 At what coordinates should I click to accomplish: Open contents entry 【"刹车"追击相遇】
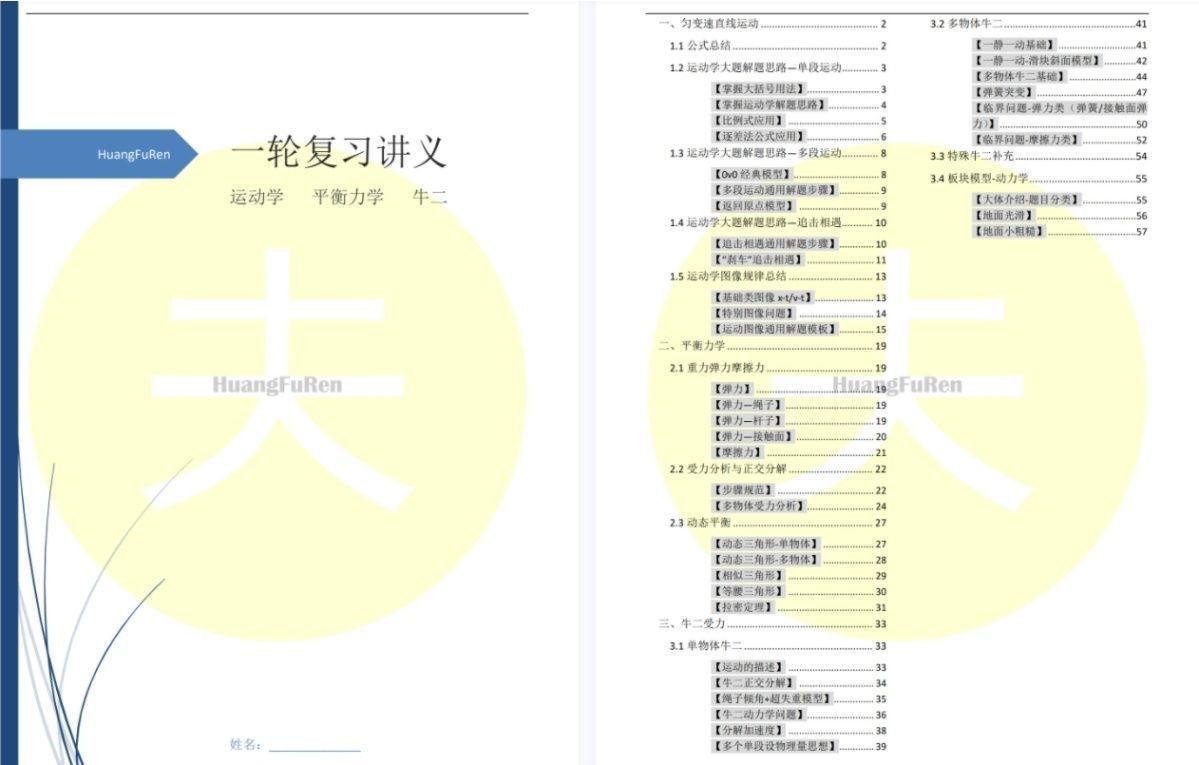[799, 260]
